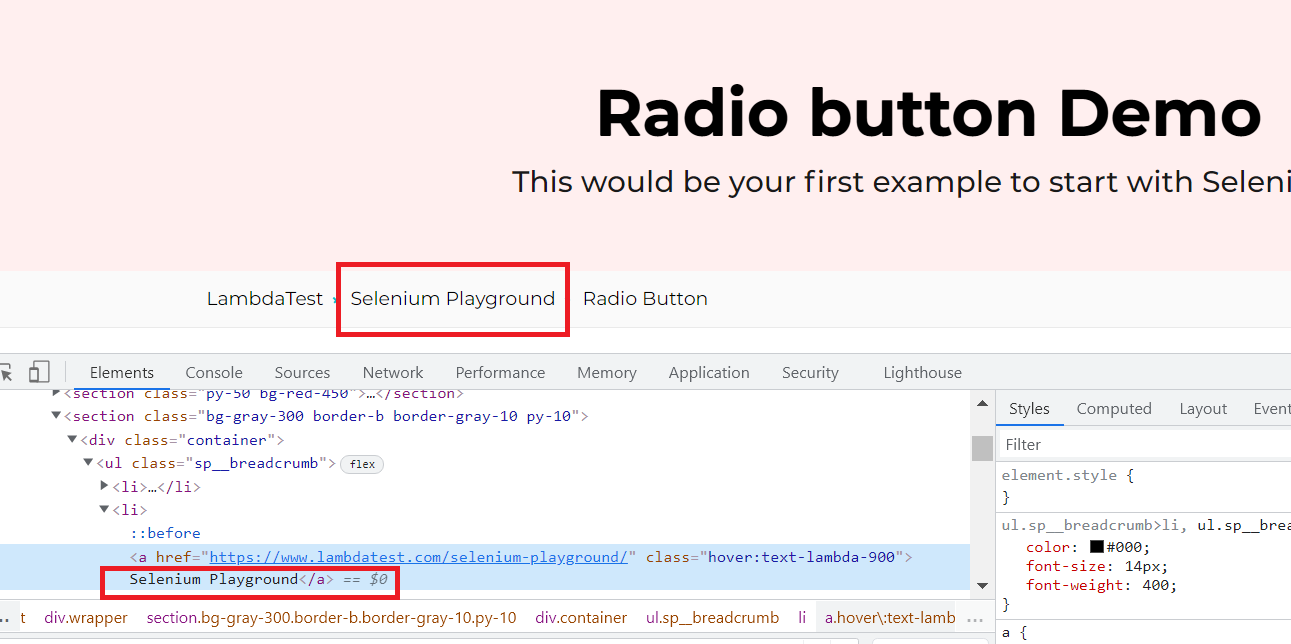Image resolution: width=1291 pixels, height=644 pixels.
Task: Click the flex badge beside ul.sp__breadcrumb
Action: [361, 464]
